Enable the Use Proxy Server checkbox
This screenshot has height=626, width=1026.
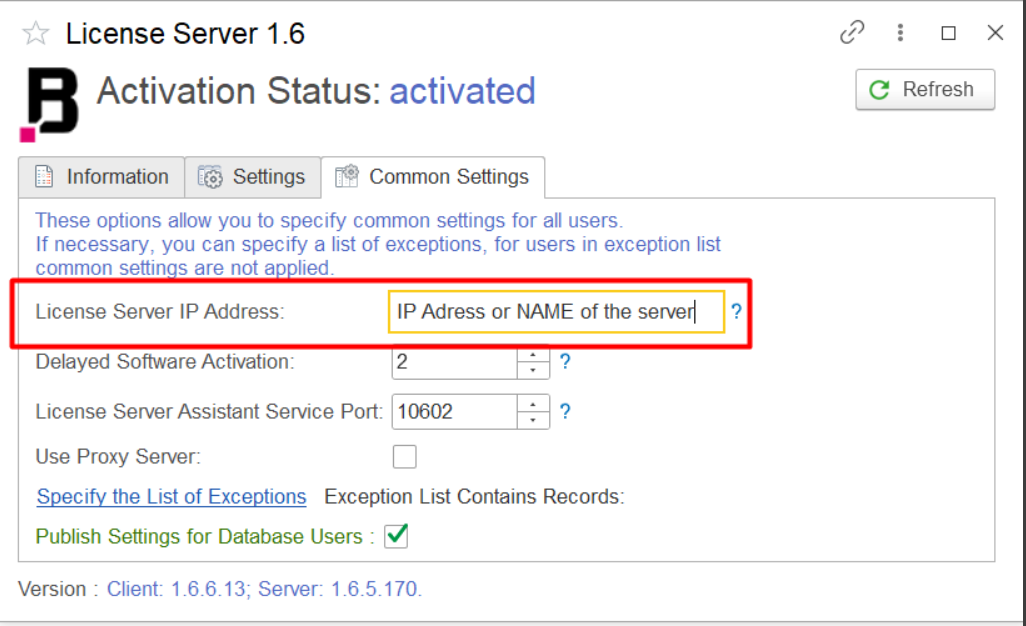(x=404, y=457)
